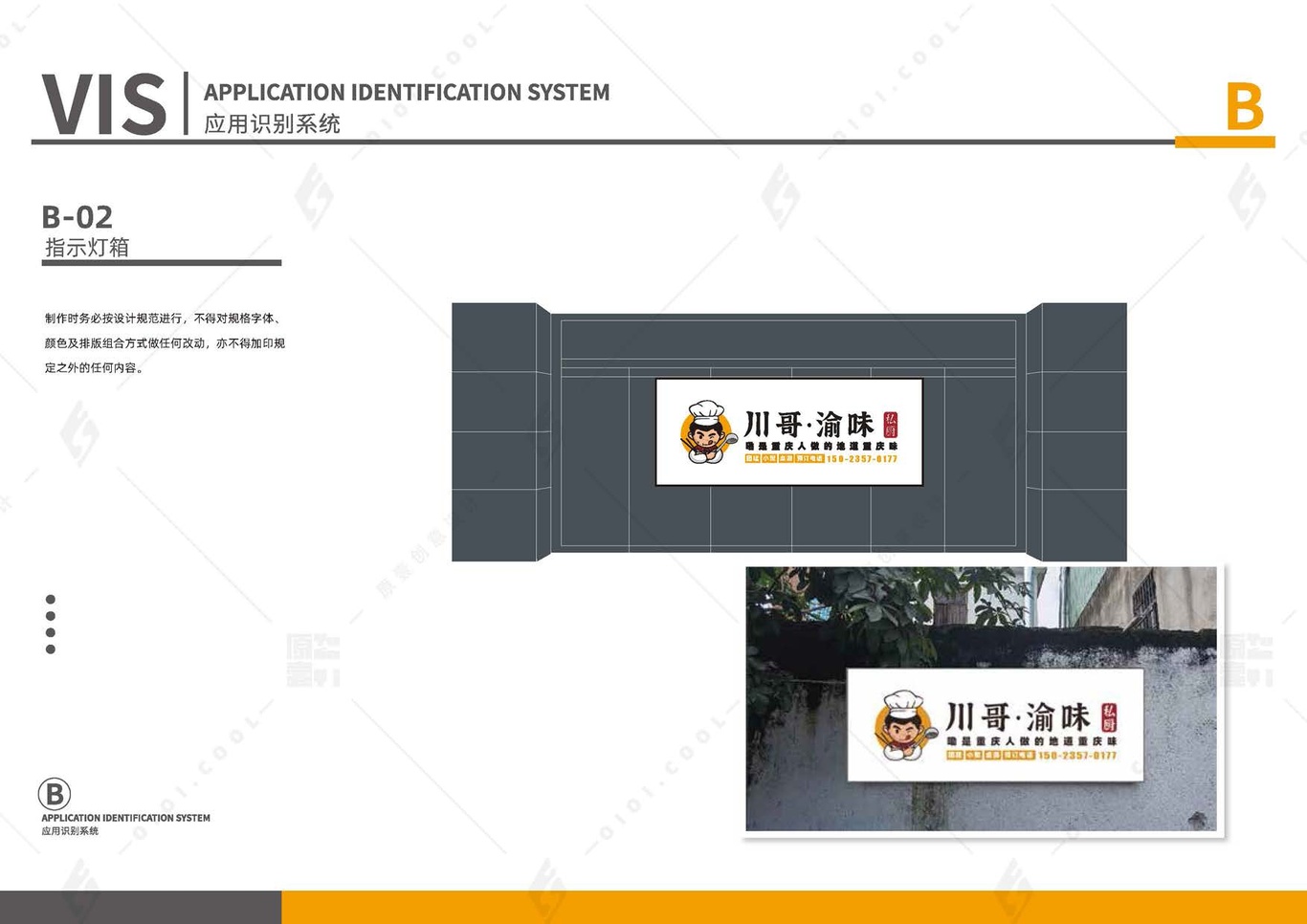Click the dark gray wall elevation drawing
Screen dimensions: 1307x924
click(789, 432)
